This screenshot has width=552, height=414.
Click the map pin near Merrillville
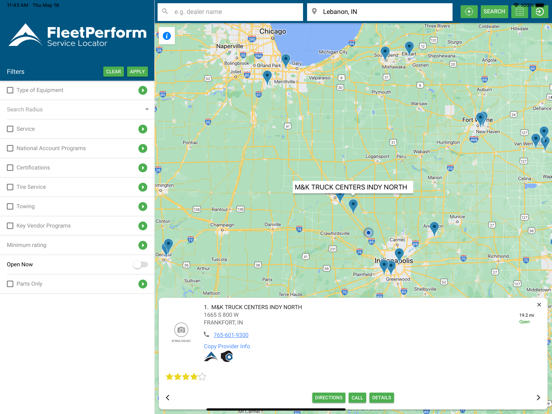[267, 77]
